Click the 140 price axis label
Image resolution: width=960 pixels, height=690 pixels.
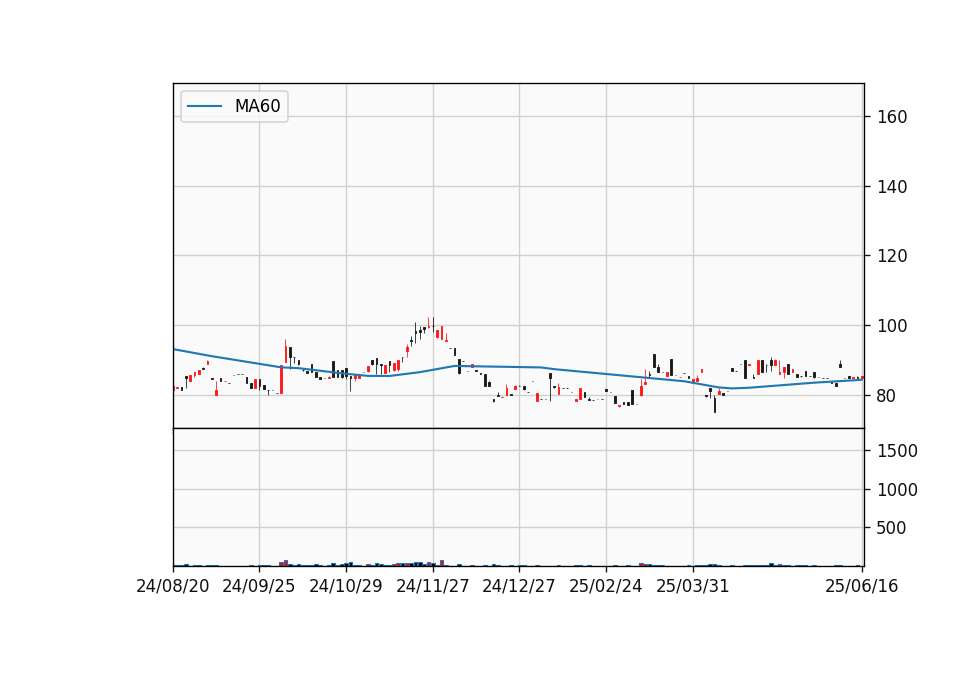tap(892, 187)
